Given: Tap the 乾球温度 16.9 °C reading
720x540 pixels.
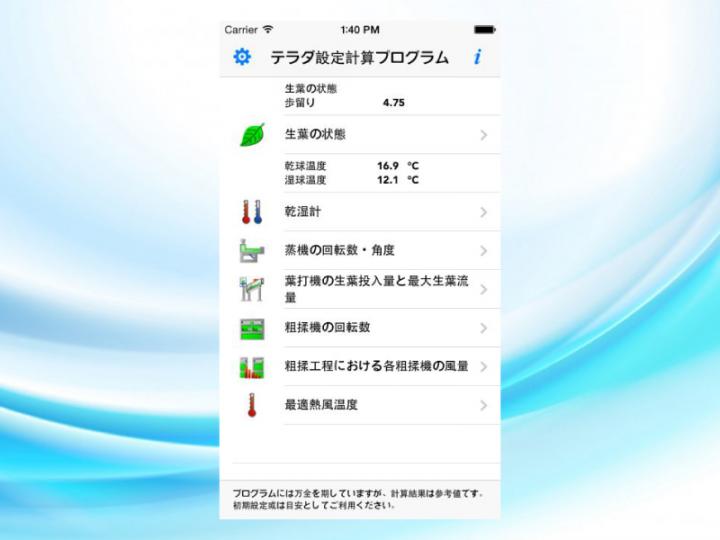Looking at the screenshot, I should point(397,166).
